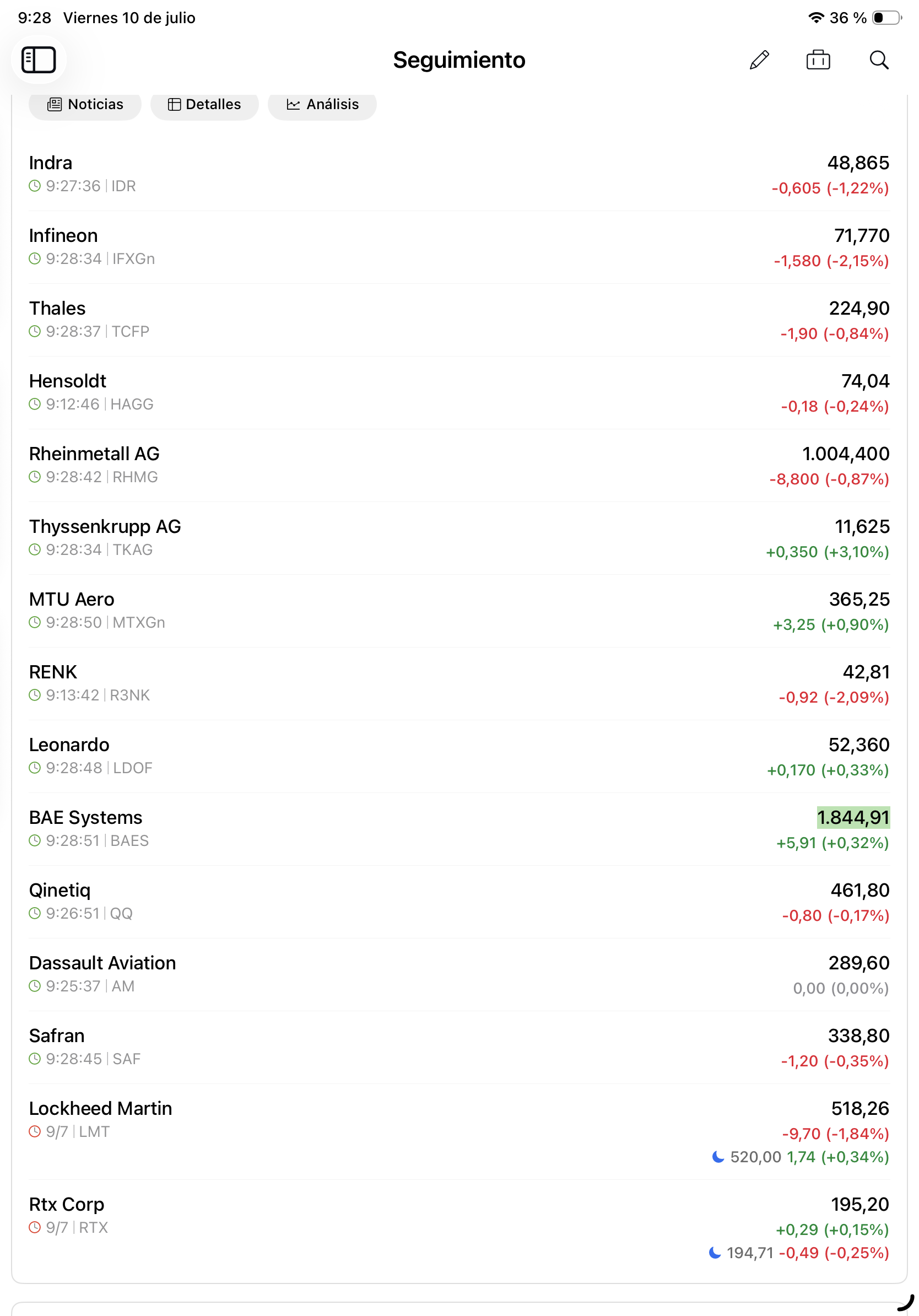The width and height of the screenshot is (919, 1316).
Task: Toggle the sidebar panel icon
Action: [x=39, y=60]
